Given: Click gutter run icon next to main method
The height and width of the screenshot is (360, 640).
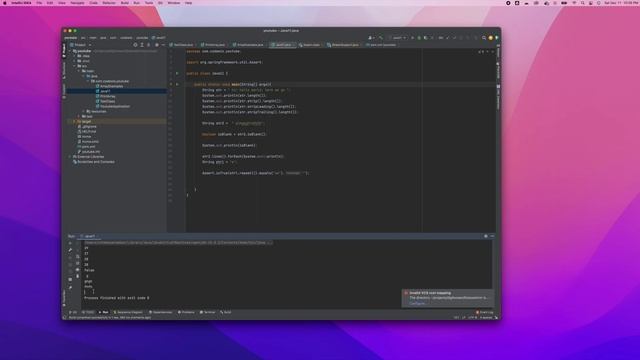Looking at the screenshot, I should [x=177, y=84].
